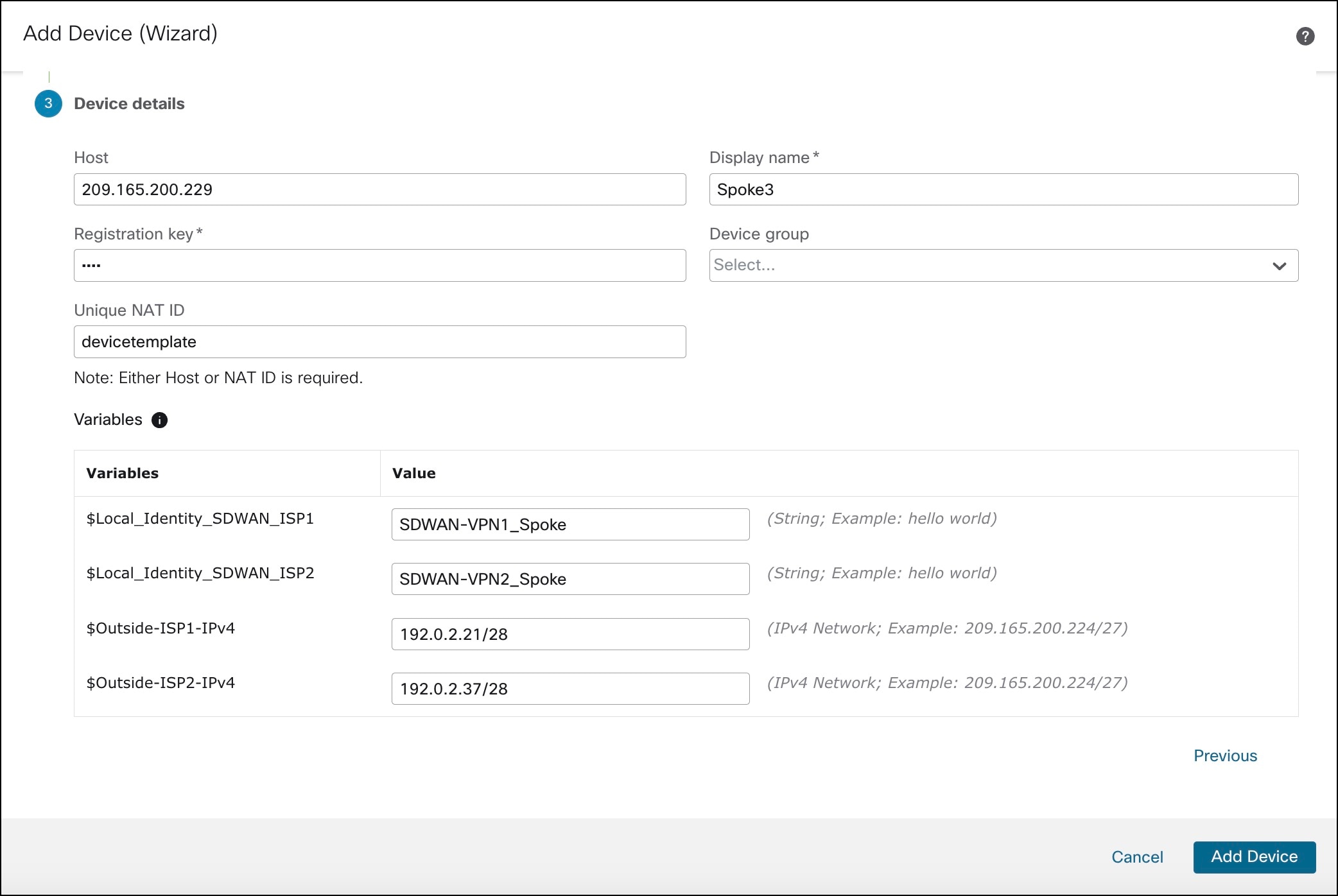Click the Display name field showing Spoke3

[x=1003, y=189]
